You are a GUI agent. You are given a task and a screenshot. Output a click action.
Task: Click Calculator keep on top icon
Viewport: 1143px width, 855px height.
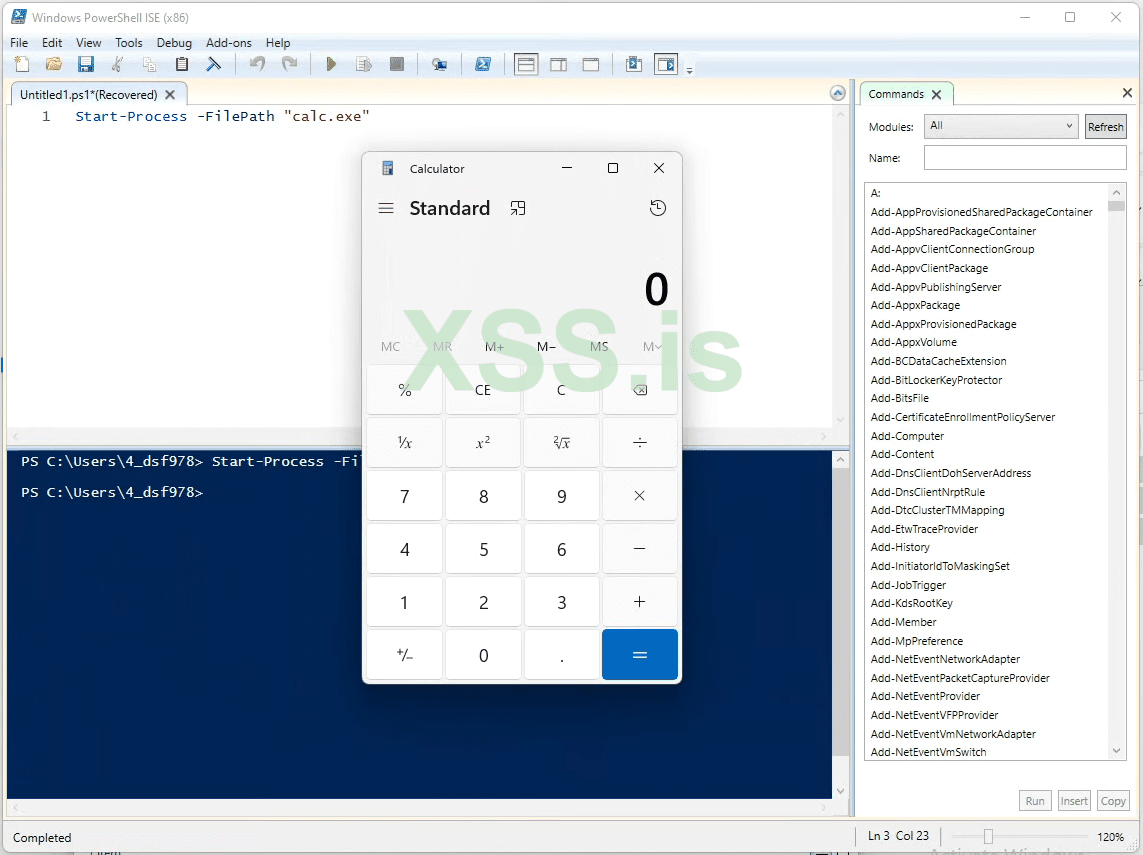click(x=518, y=208)
